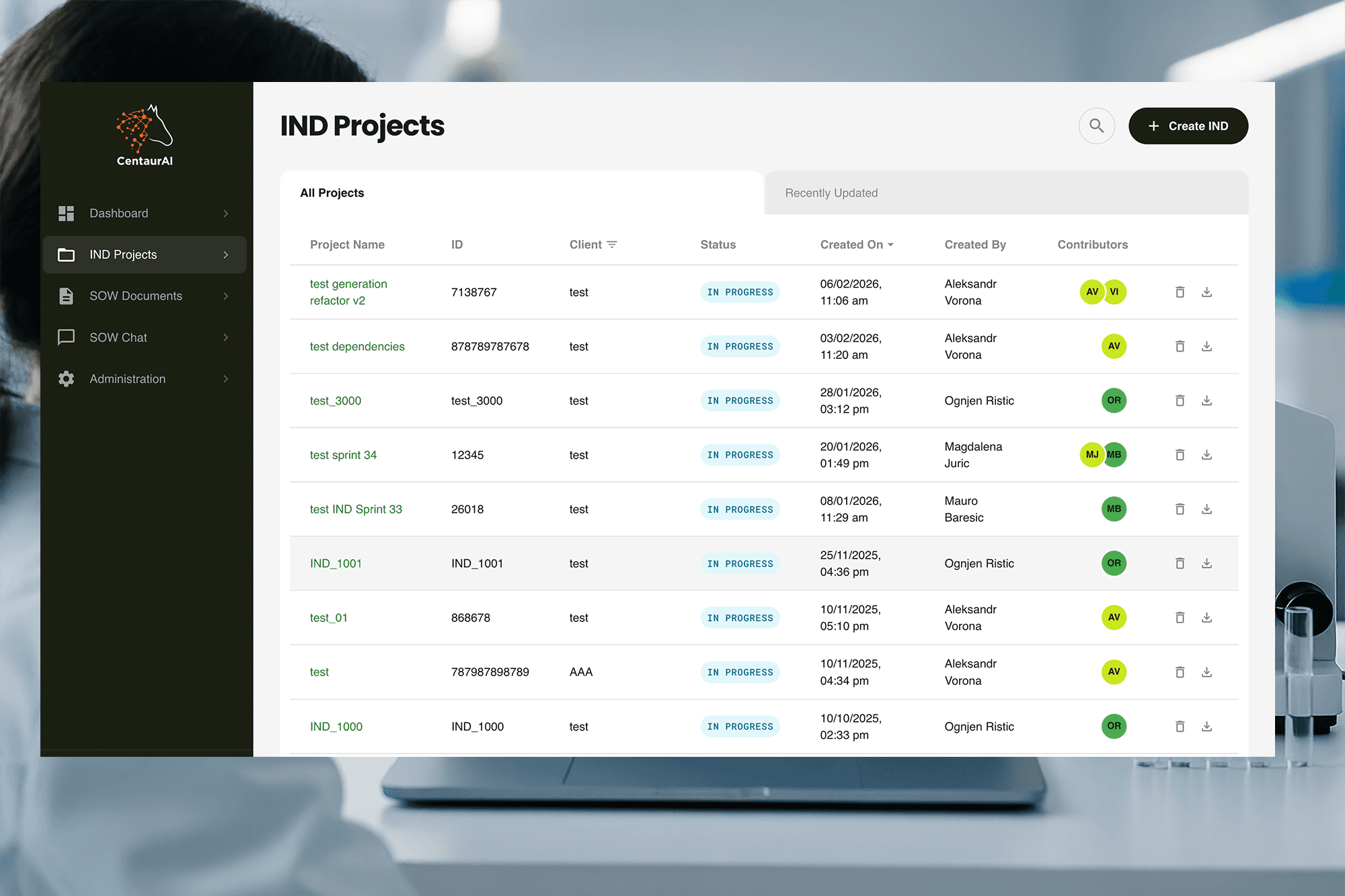Open the Client column filter
This screenshot has width=1345, height=896.
tap(613, 245)
